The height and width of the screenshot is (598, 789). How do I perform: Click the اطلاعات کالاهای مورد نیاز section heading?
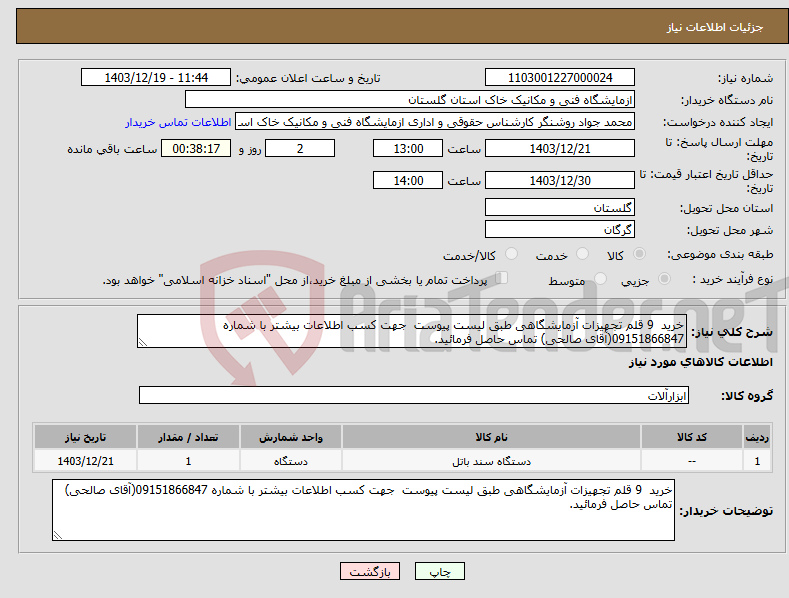700,362
